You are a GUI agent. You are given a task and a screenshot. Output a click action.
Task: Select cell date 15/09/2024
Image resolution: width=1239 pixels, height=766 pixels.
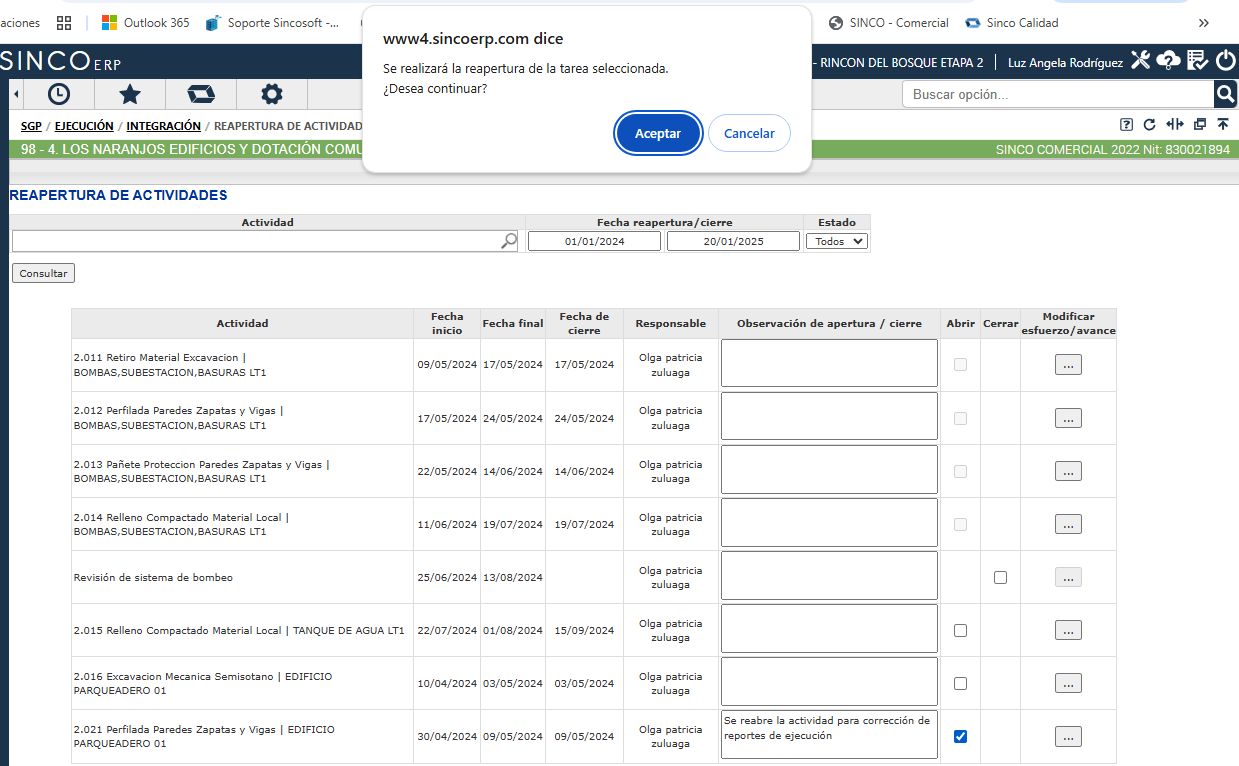pyautogui.click(x=584, y=631)
